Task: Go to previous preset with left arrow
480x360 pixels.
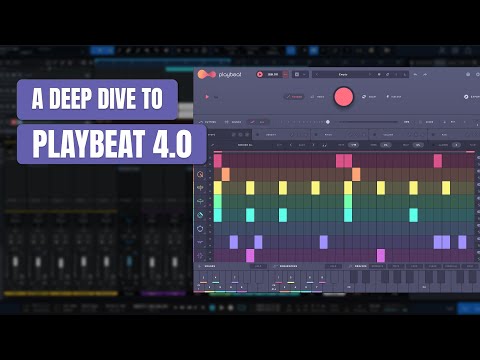Action: 316,74
